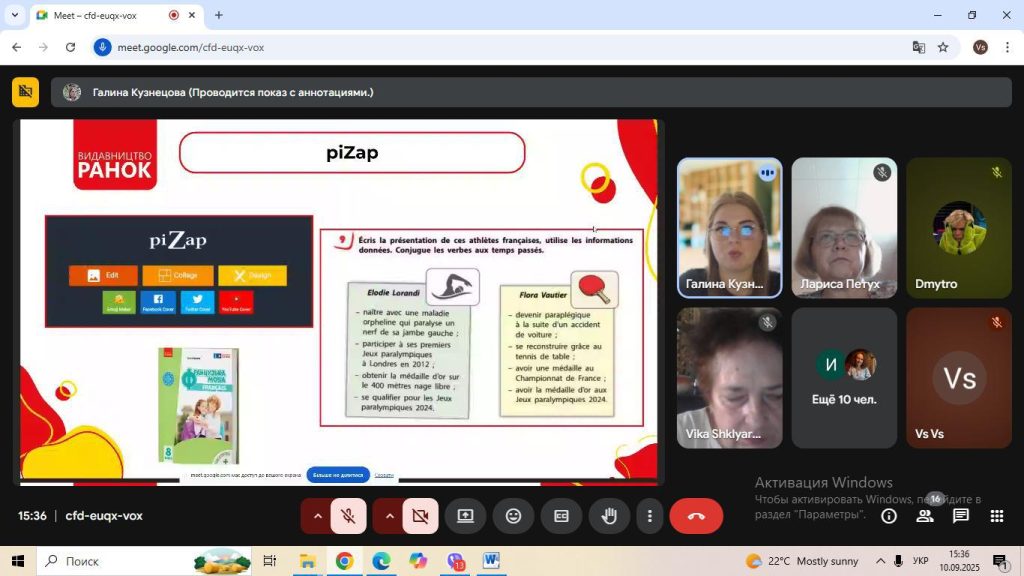
Task: Open Chrome's three-dot menu
Action: [x=1007, y=47]
